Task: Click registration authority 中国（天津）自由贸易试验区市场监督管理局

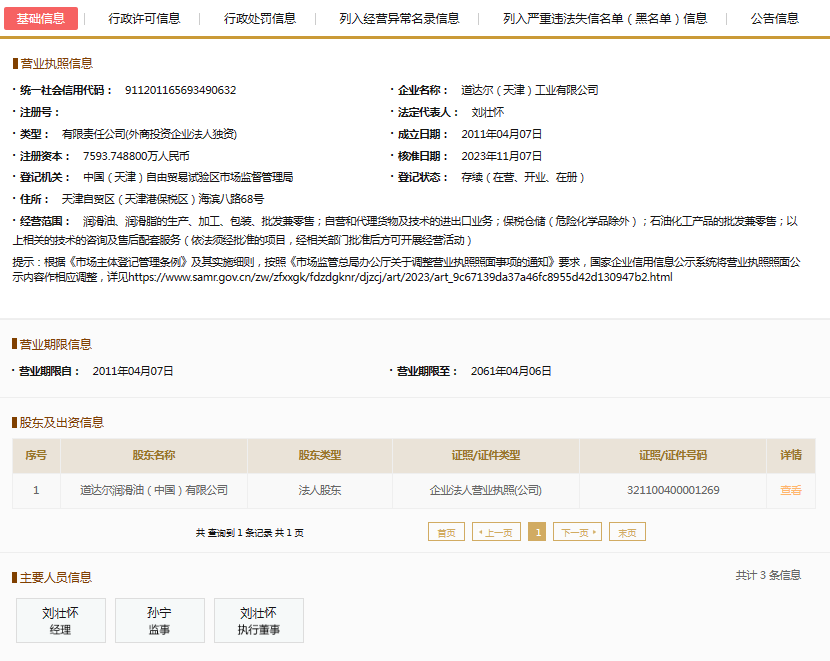Action: coord(188,177)
